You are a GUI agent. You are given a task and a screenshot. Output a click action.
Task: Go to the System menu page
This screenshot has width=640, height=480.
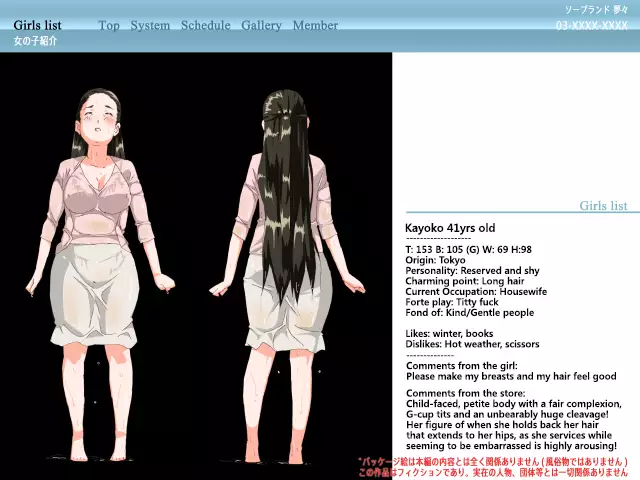[x=150, y=25]
